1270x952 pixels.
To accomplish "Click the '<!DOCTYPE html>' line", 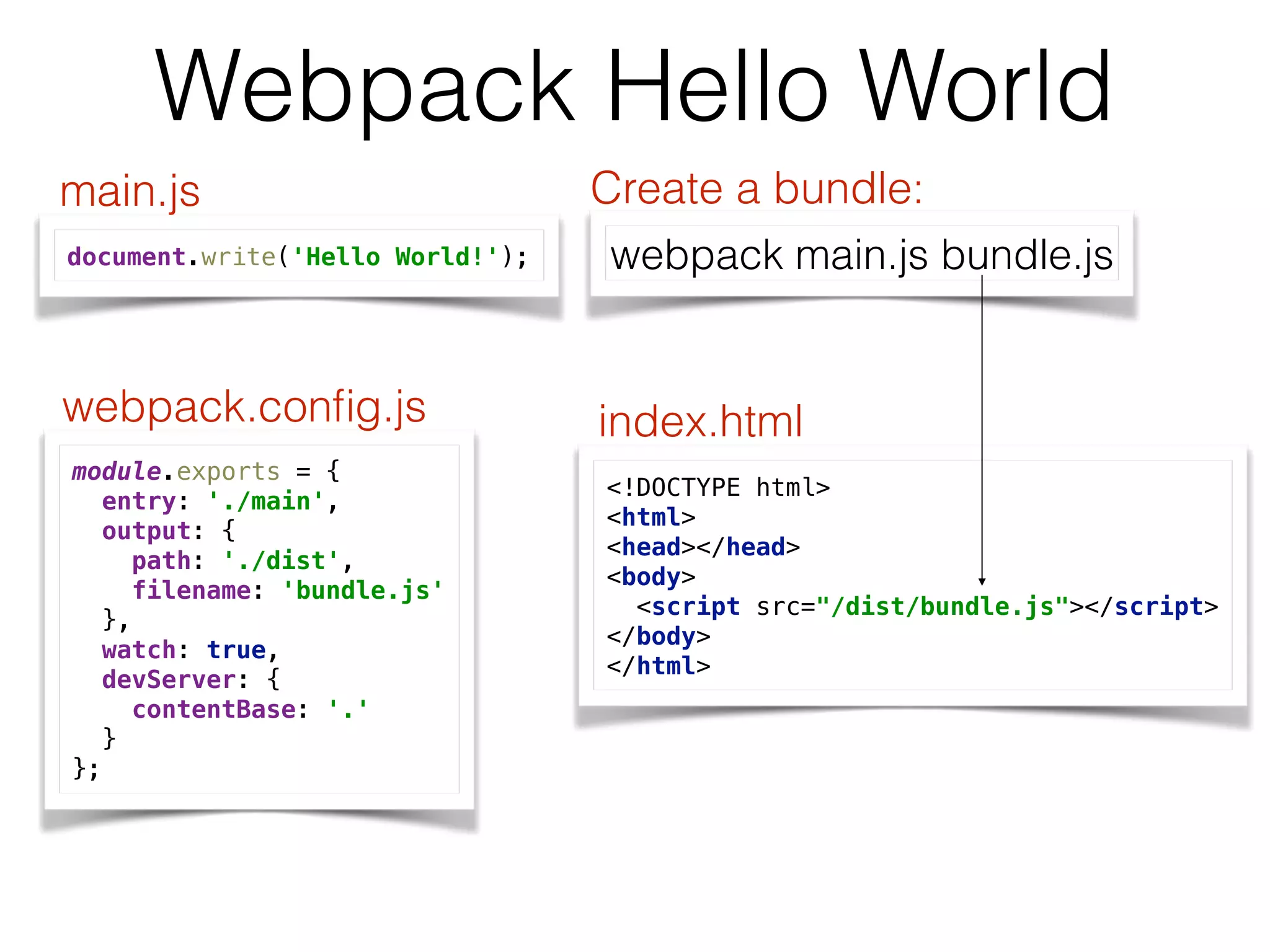I will [x=718, y=487].
